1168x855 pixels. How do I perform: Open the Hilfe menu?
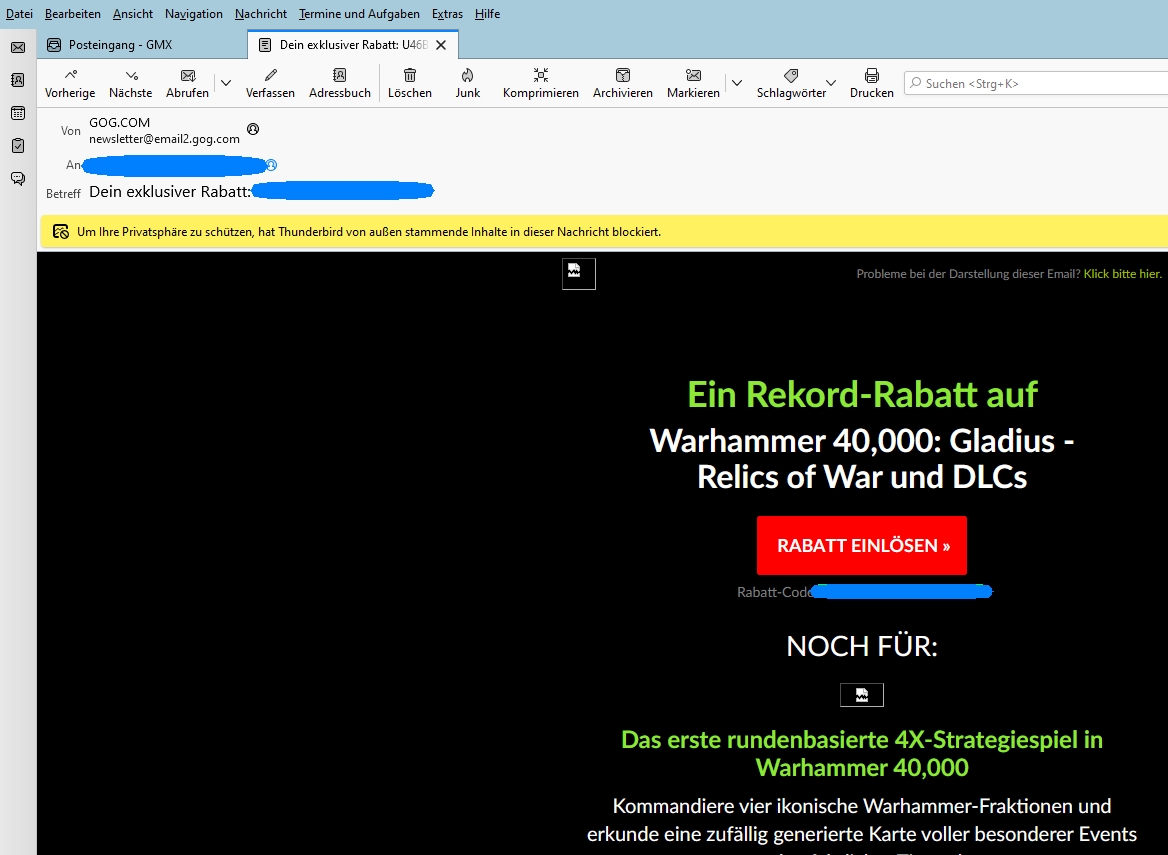[487, 13]
